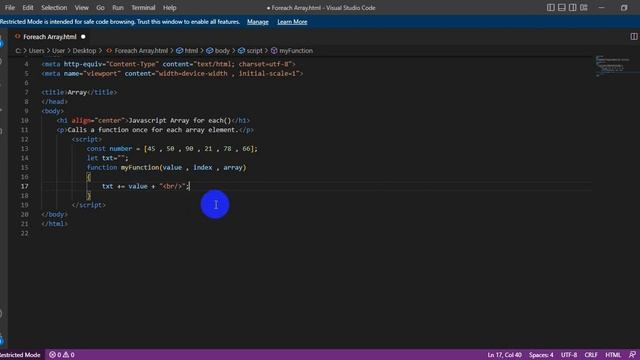Click the Desktop breadcrumb
Image resolution: width=640 pixels, height=360 pixels.
pyautogui.click(x=84, y=51)
